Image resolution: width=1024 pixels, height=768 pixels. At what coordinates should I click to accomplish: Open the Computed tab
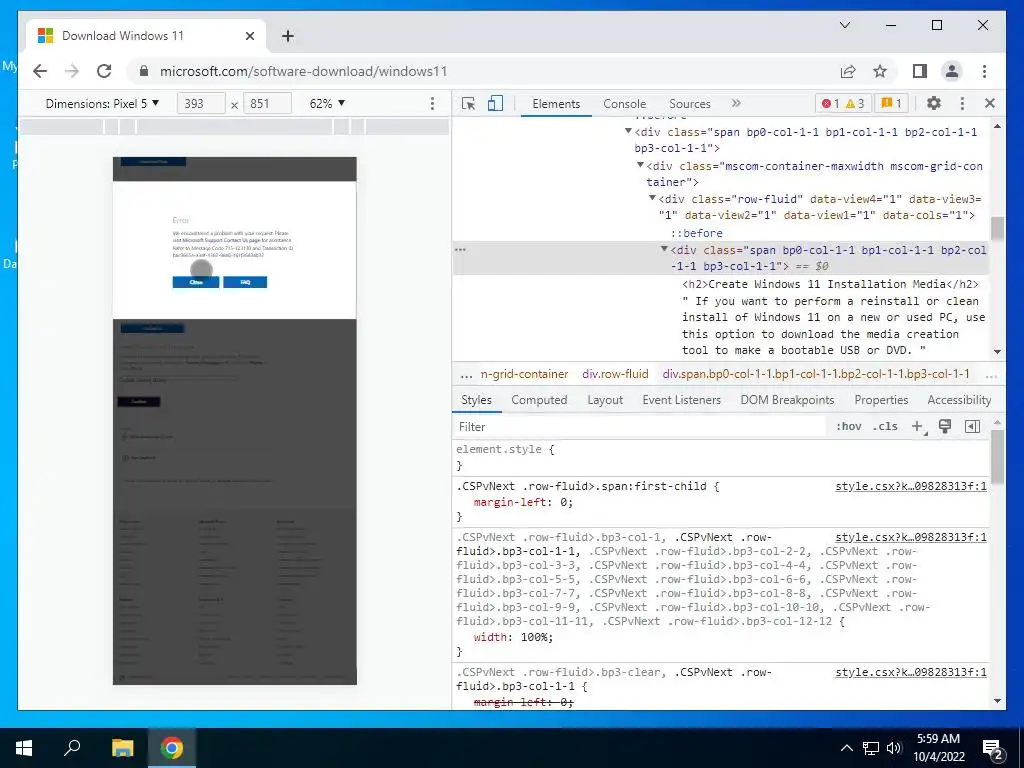[x=539, y=400]
